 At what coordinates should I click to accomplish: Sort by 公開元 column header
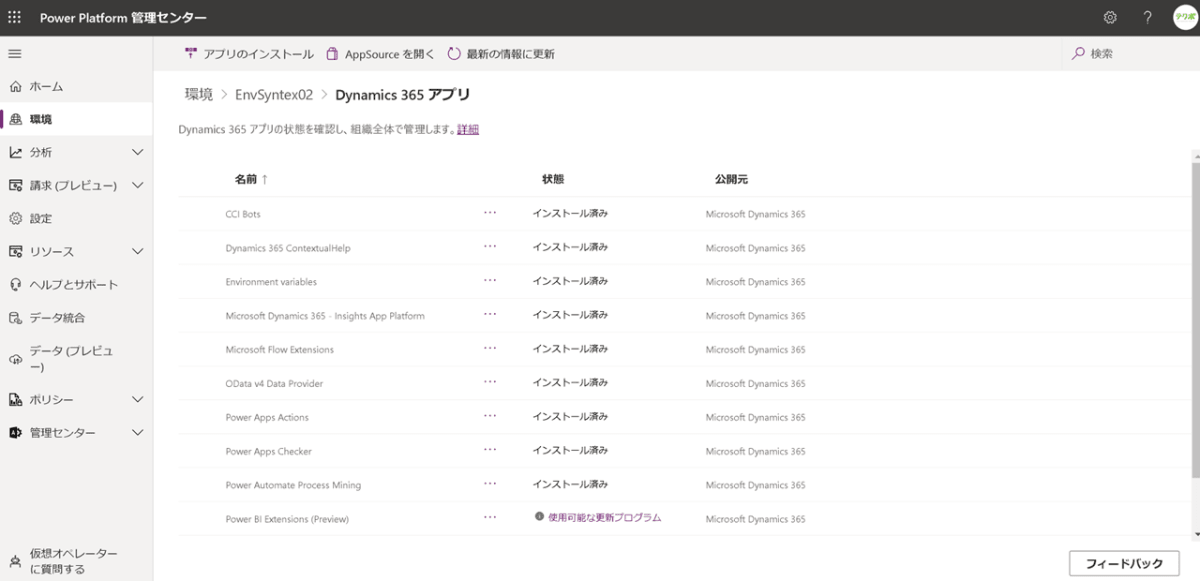[x=731, y=179]
